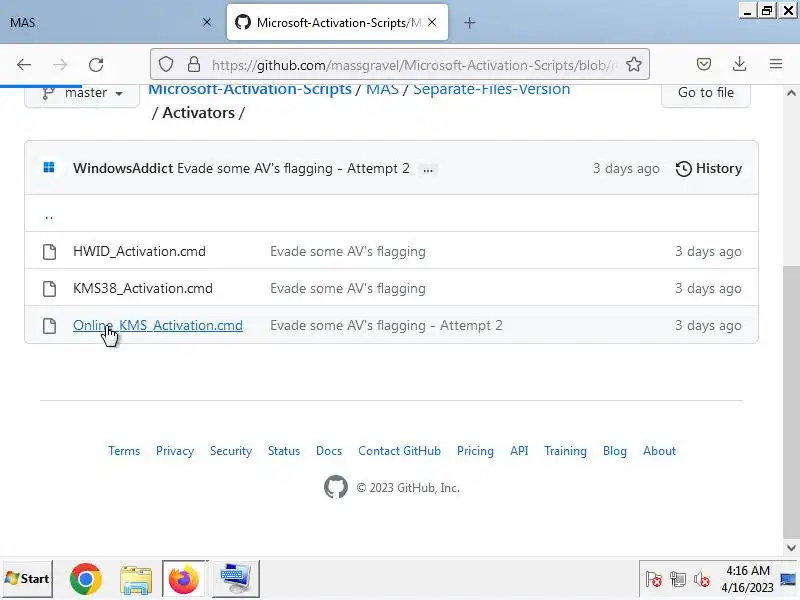The height and width of the screenshot is (600, 800).
Task: Click the padlock site security icon
Action: (x=194, y=64)
